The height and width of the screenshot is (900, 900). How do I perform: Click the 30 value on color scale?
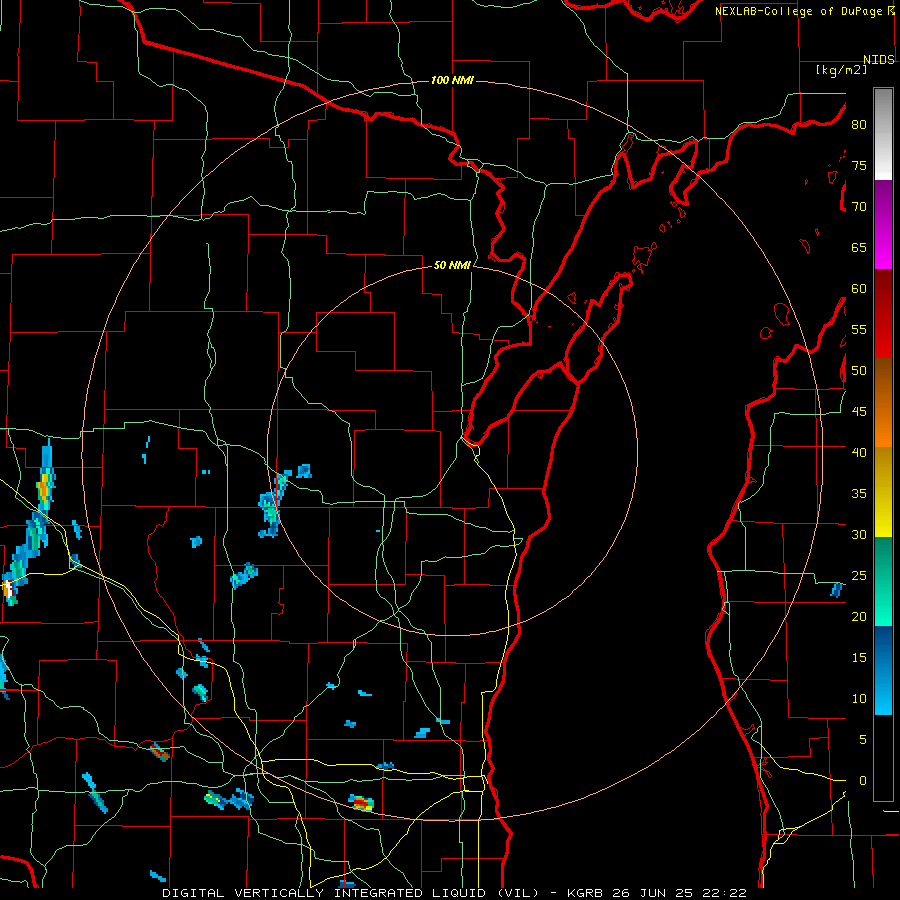859,534
